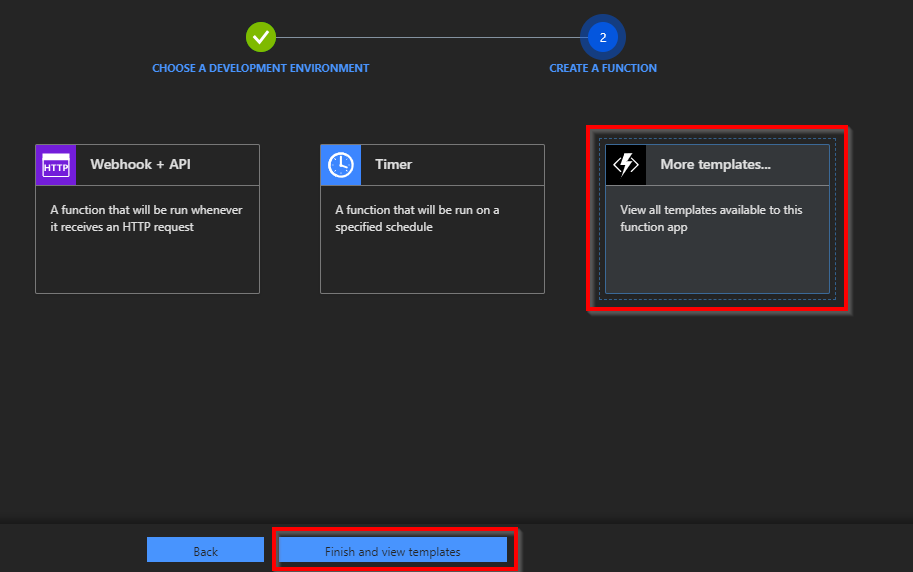Click the blue step 2 circle
The height and width of the screenshot is (572, 913).
point(603,37)
